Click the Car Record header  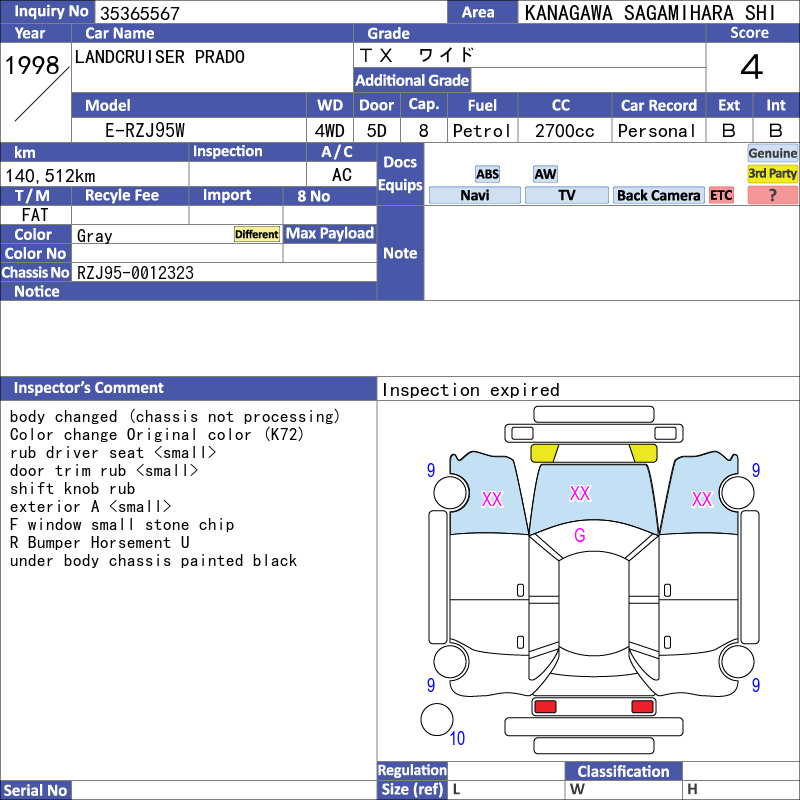658,106
